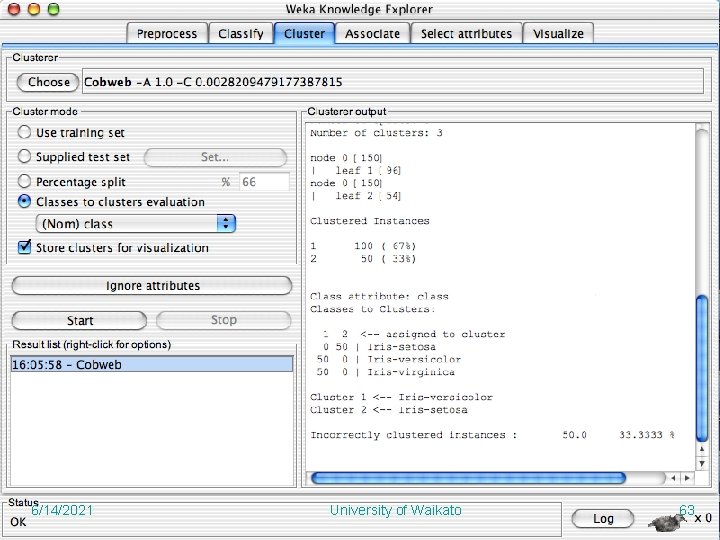Select Classes to clusters evaluation option
Viewport: 720px width, 540px height.
coord(24,202)
